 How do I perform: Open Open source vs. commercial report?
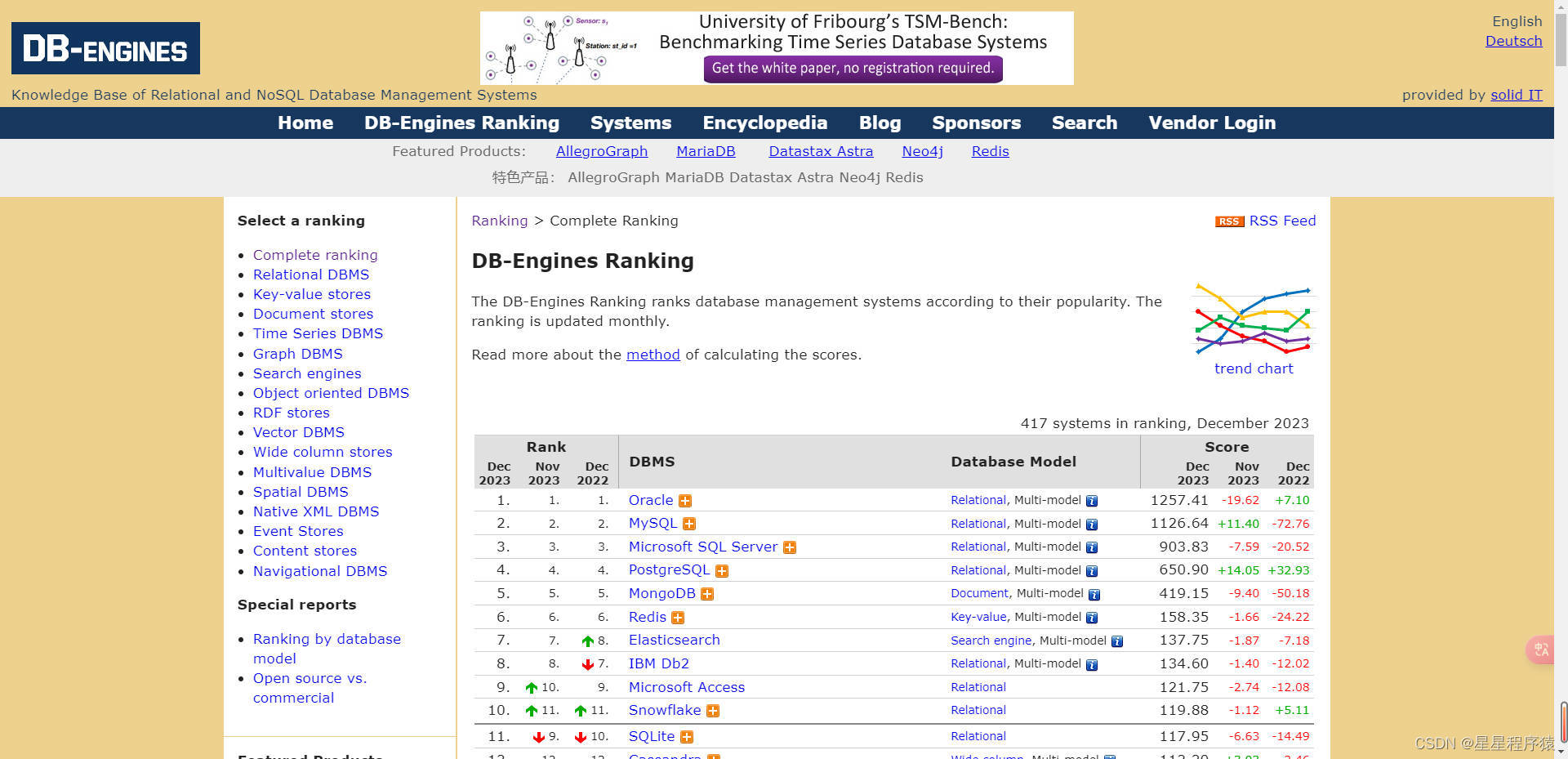click(x=310, y=688)
